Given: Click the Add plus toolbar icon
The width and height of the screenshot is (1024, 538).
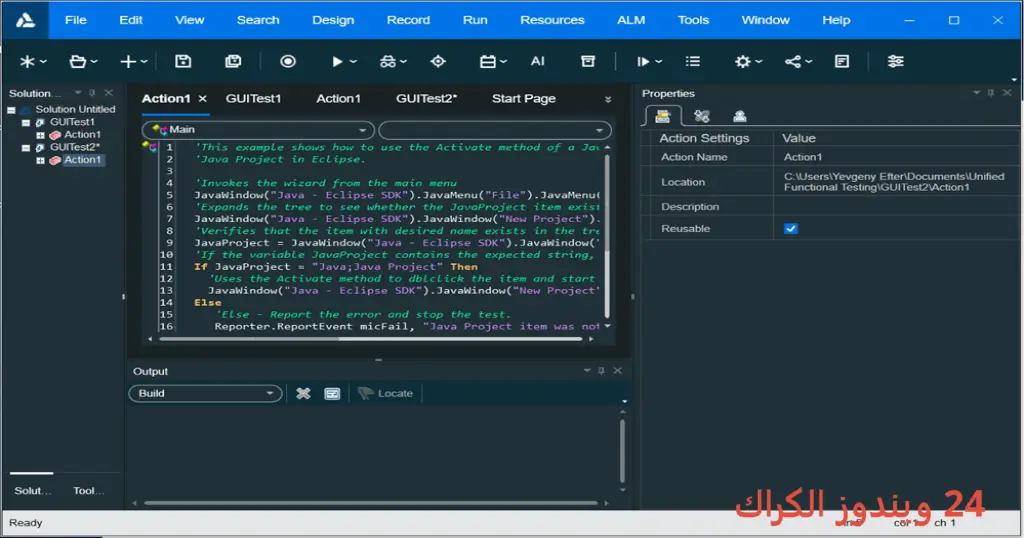Looking at the screenshot, I should (128, 61).
